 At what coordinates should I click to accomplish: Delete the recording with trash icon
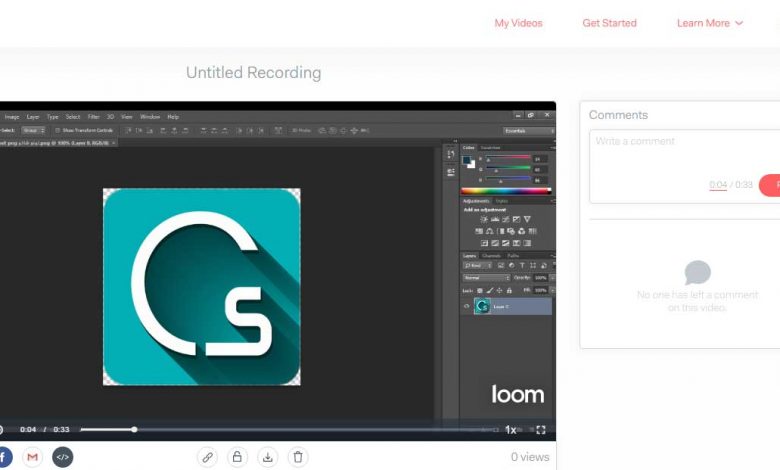(298, 457)
